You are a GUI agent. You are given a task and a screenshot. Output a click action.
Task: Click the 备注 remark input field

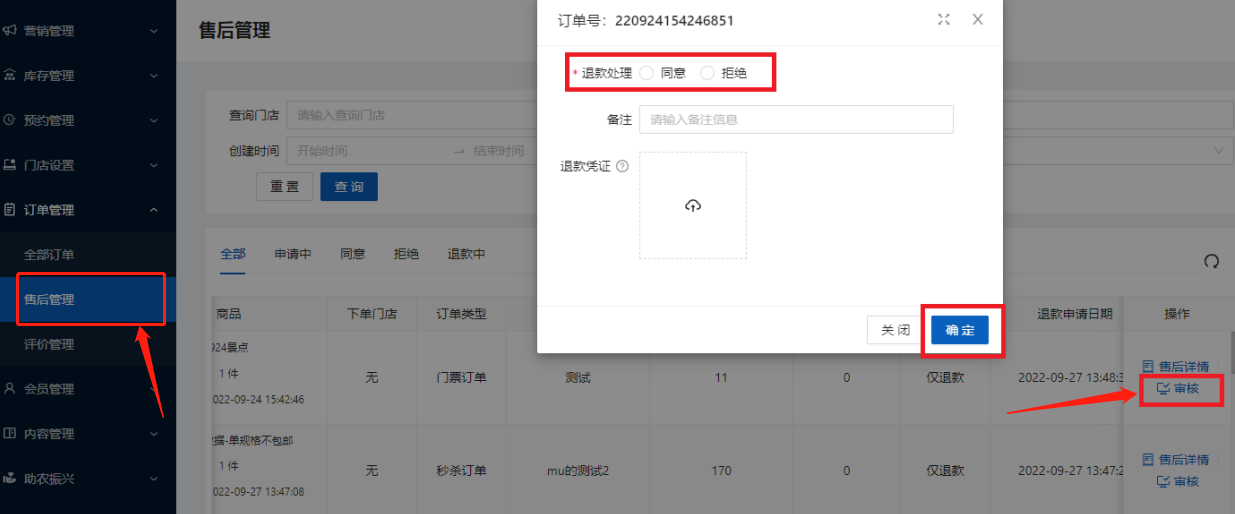click(x=796, y=119)
